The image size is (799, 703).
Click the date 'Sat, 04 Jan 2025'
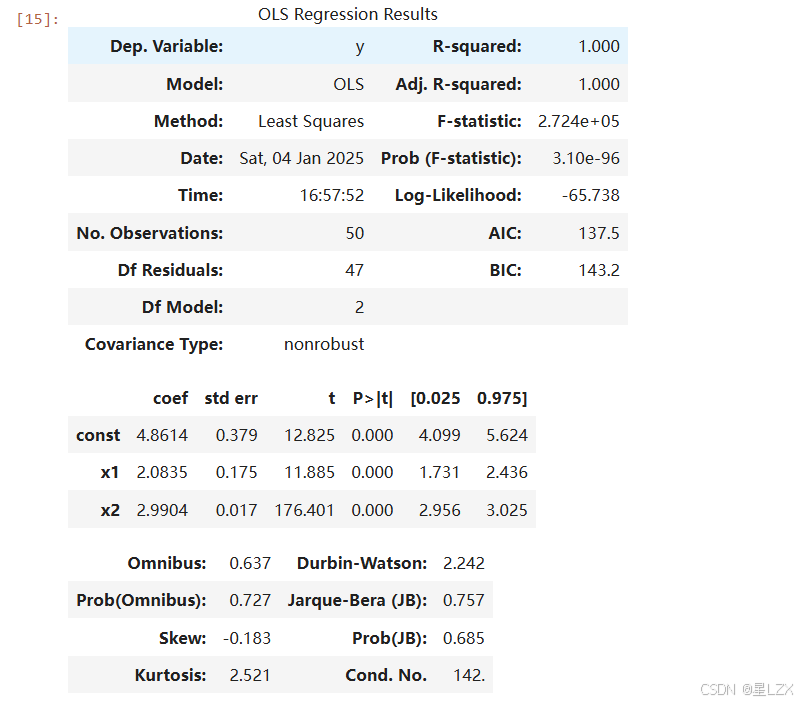click(302, 158)
